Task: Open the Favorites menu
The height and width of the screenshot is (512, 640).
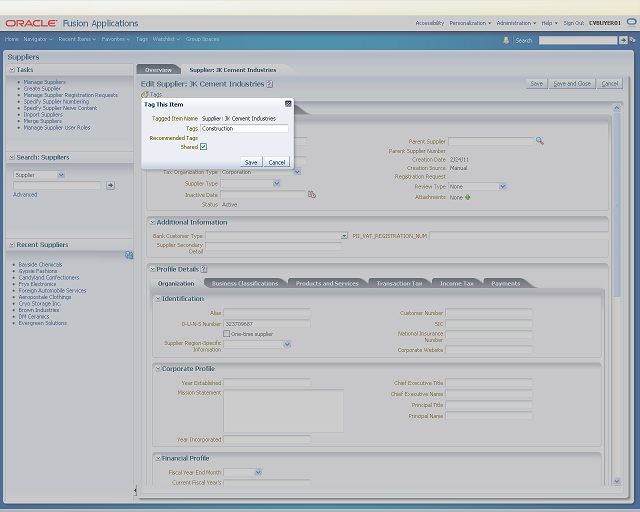Action: point(116,39)
